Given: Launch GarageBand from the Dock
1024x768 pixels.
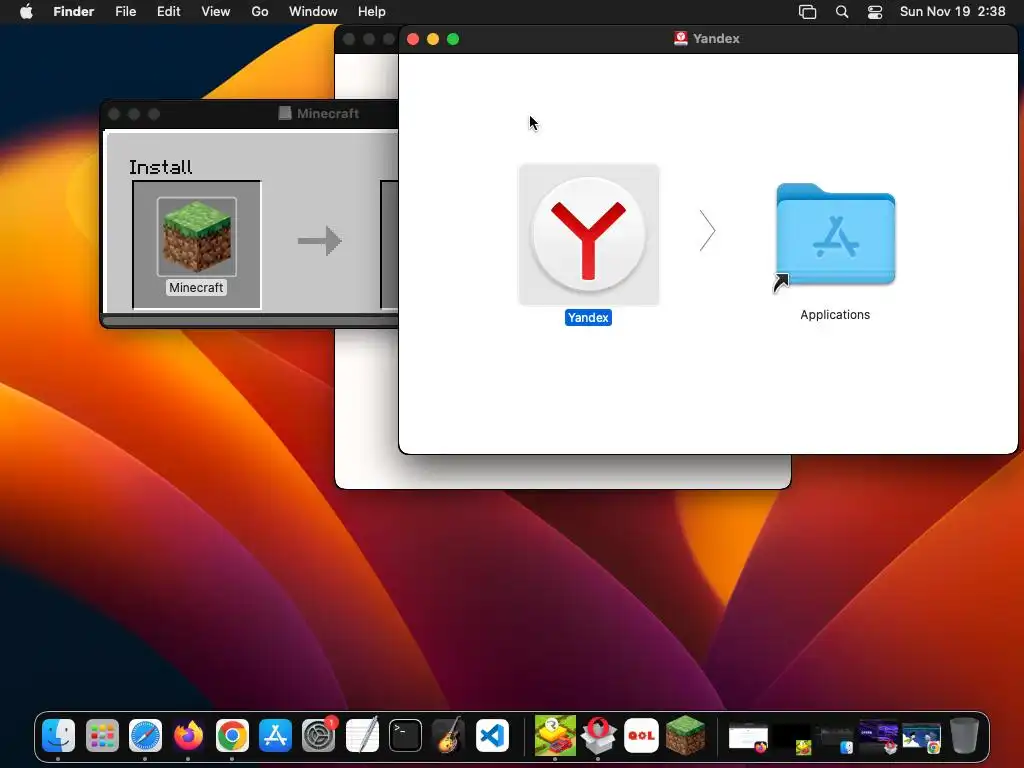Looking at the screenshot, I should 449,736.
